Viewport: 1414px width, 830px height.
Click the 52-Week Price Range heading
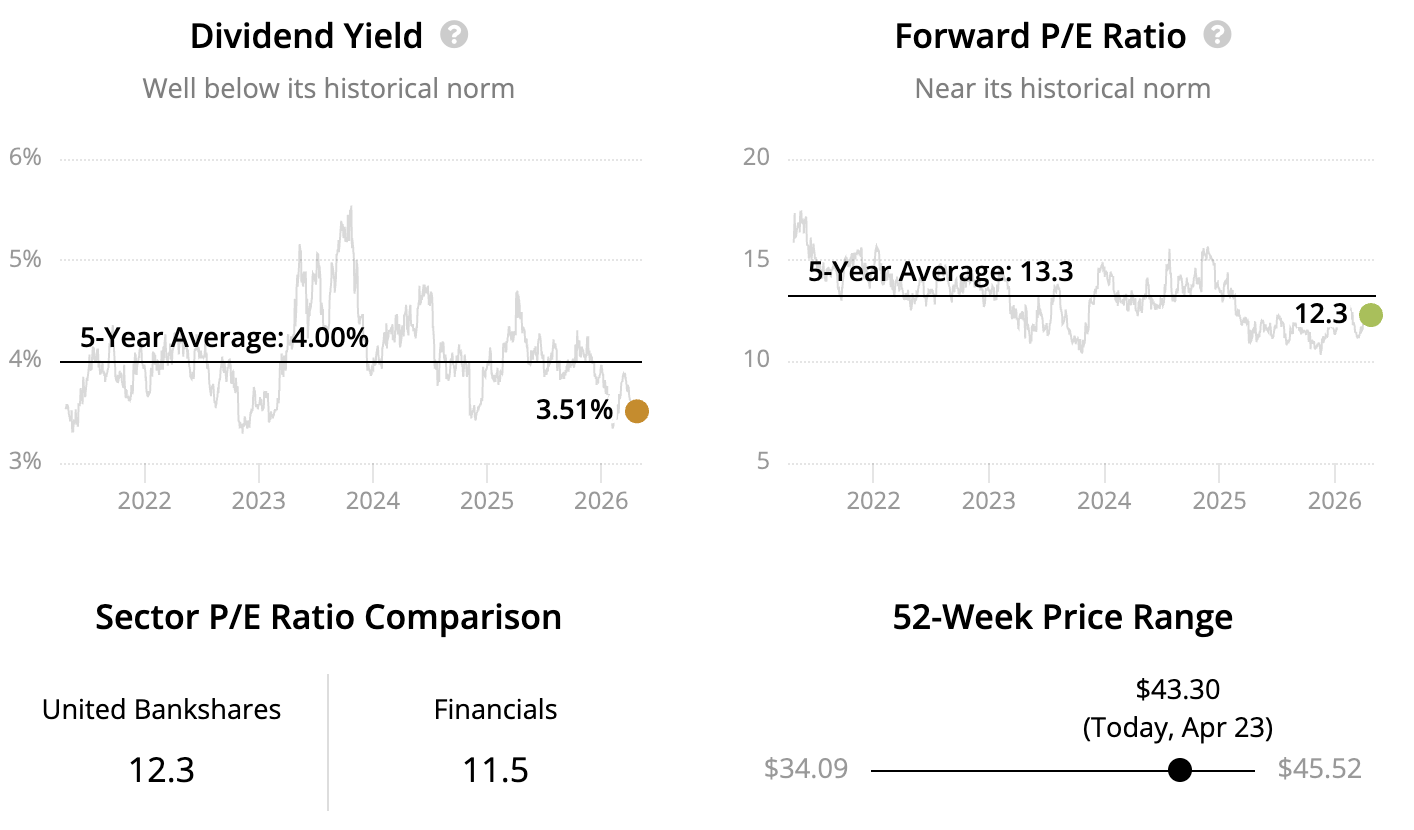[x=1062, y=617]
